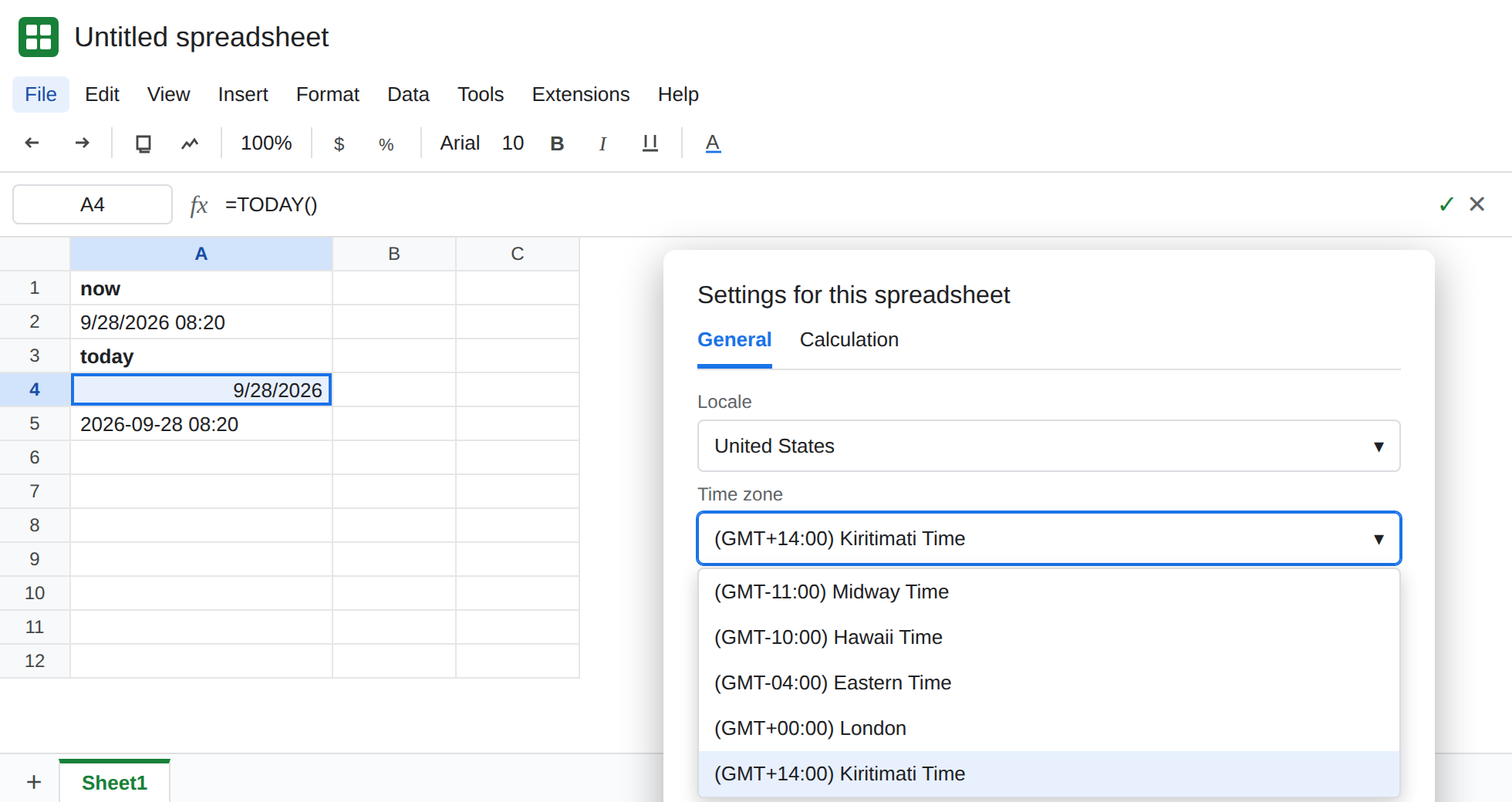Open the Tools menu
Screen dimensions: 1512x802
tap(481, 95)
